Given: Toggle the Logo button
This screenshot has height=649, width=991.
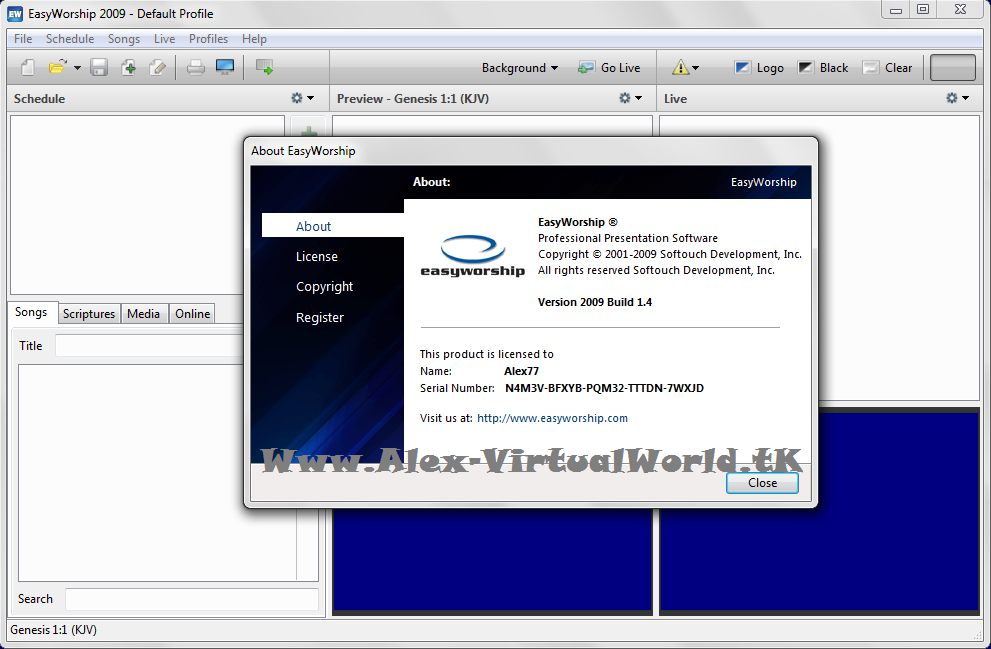Looking at the screenshot, I should tap(759, 68).
